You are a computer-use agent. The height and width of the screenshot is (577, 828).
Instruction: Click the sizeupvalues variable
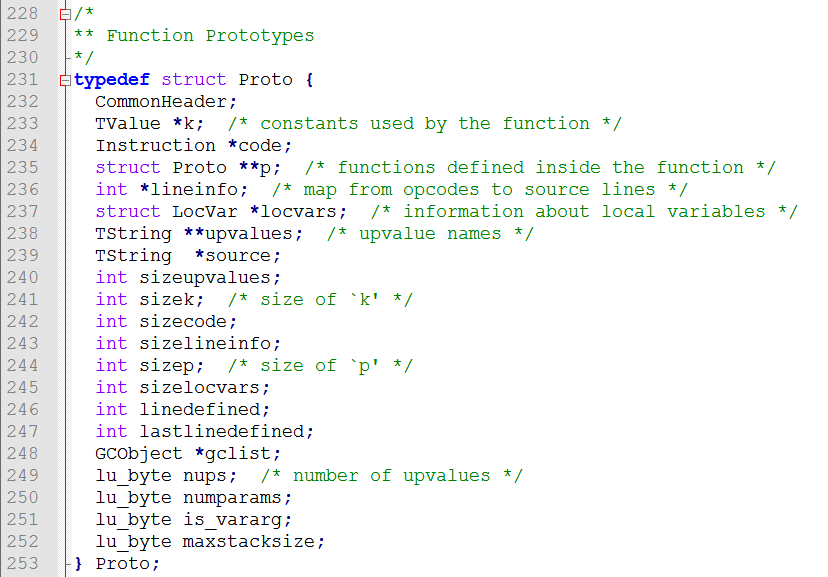point(210,278)
